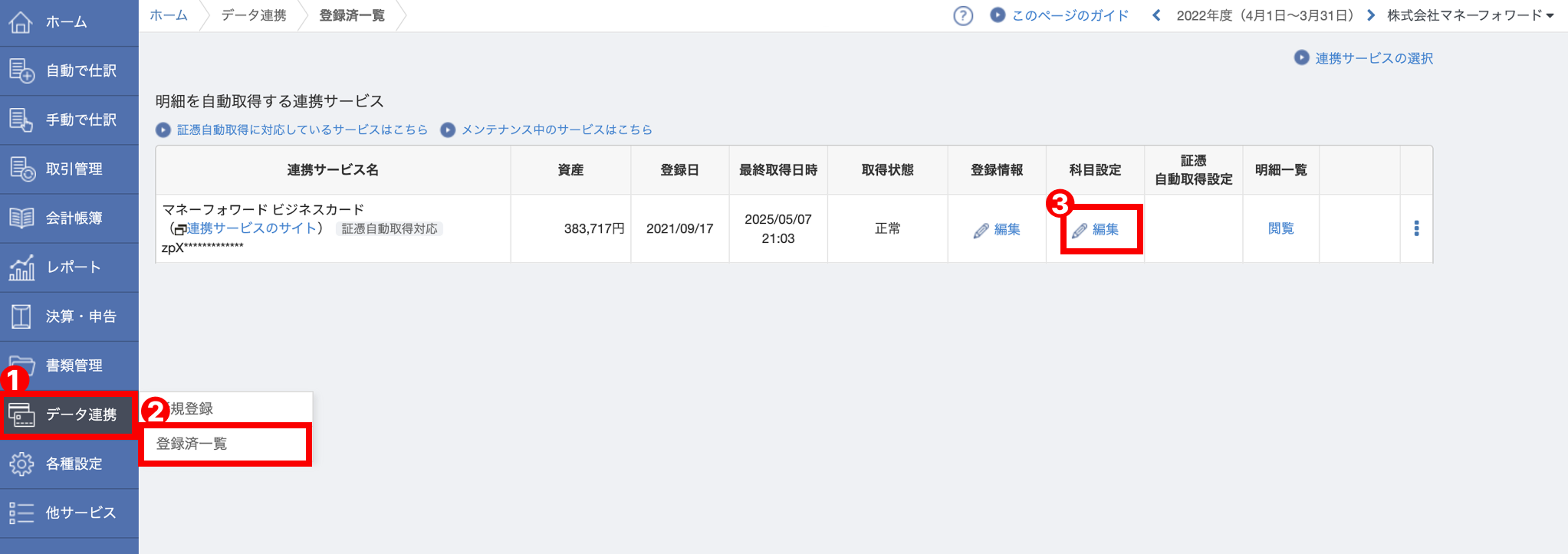
Task: Open the 自動で仕訳 sidebar icon
Action: click(21, 70)
